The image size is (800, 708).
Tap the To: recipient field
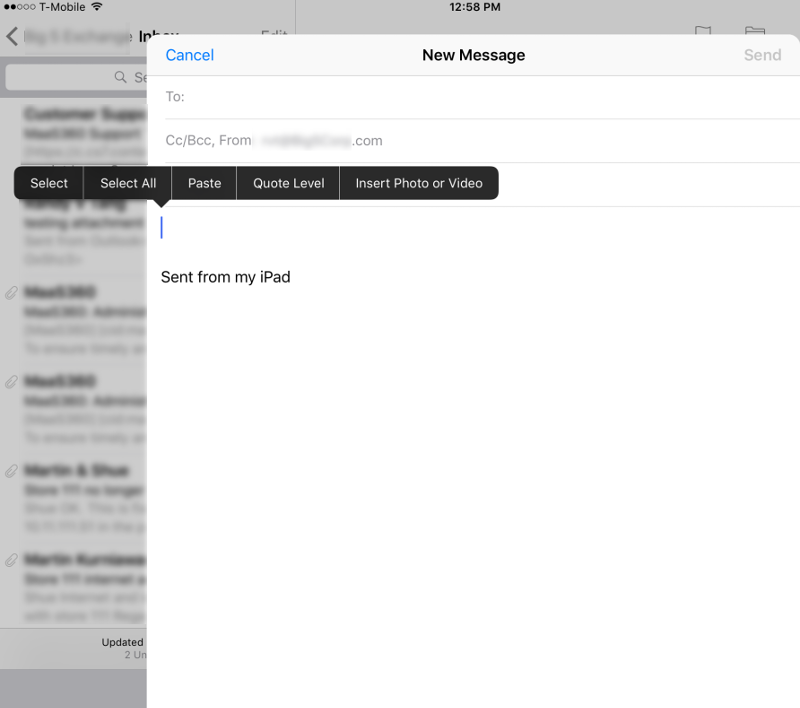tap(482, 97)
